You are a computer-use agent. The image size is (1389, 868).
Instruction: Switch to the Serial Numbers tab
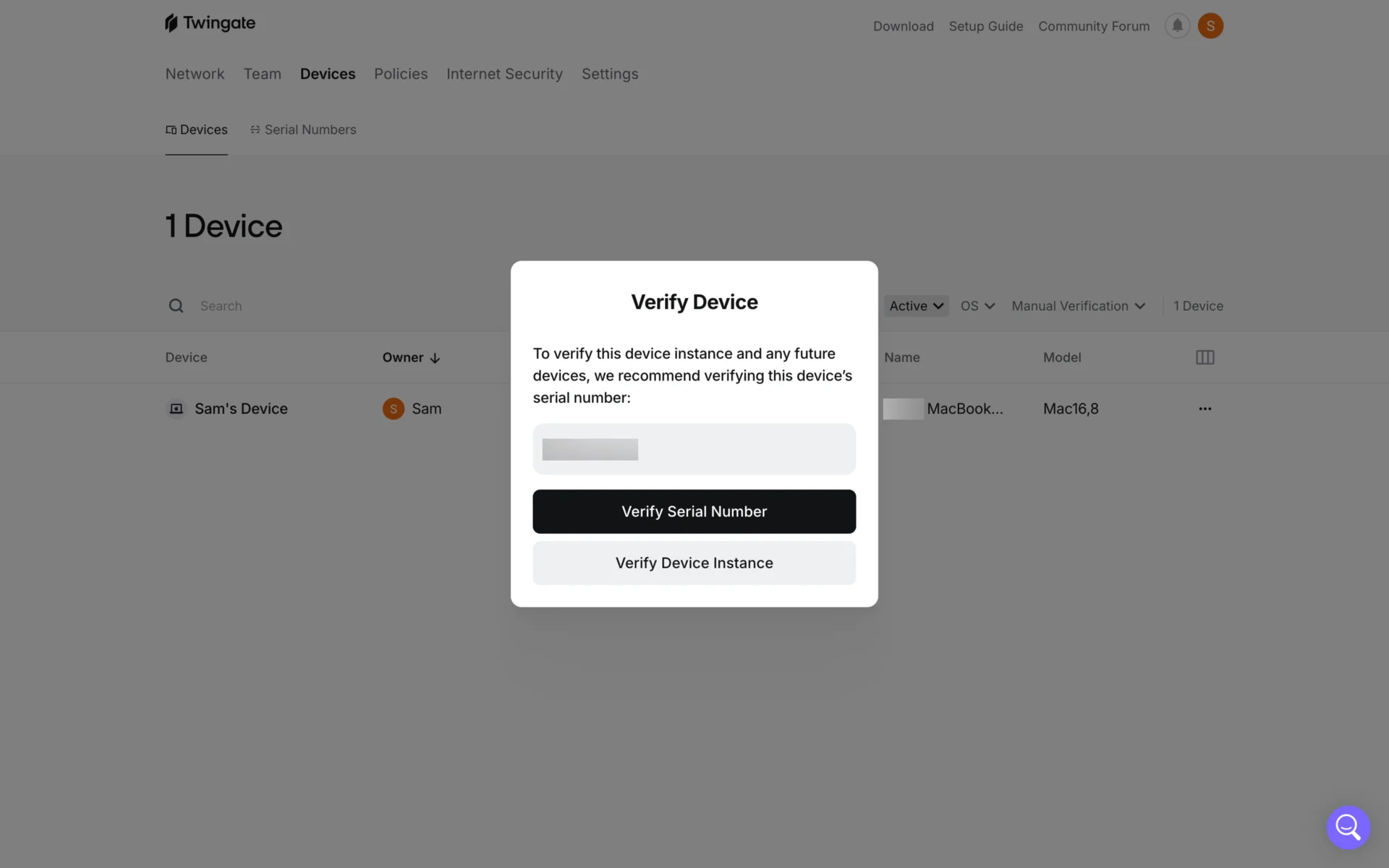303,129
